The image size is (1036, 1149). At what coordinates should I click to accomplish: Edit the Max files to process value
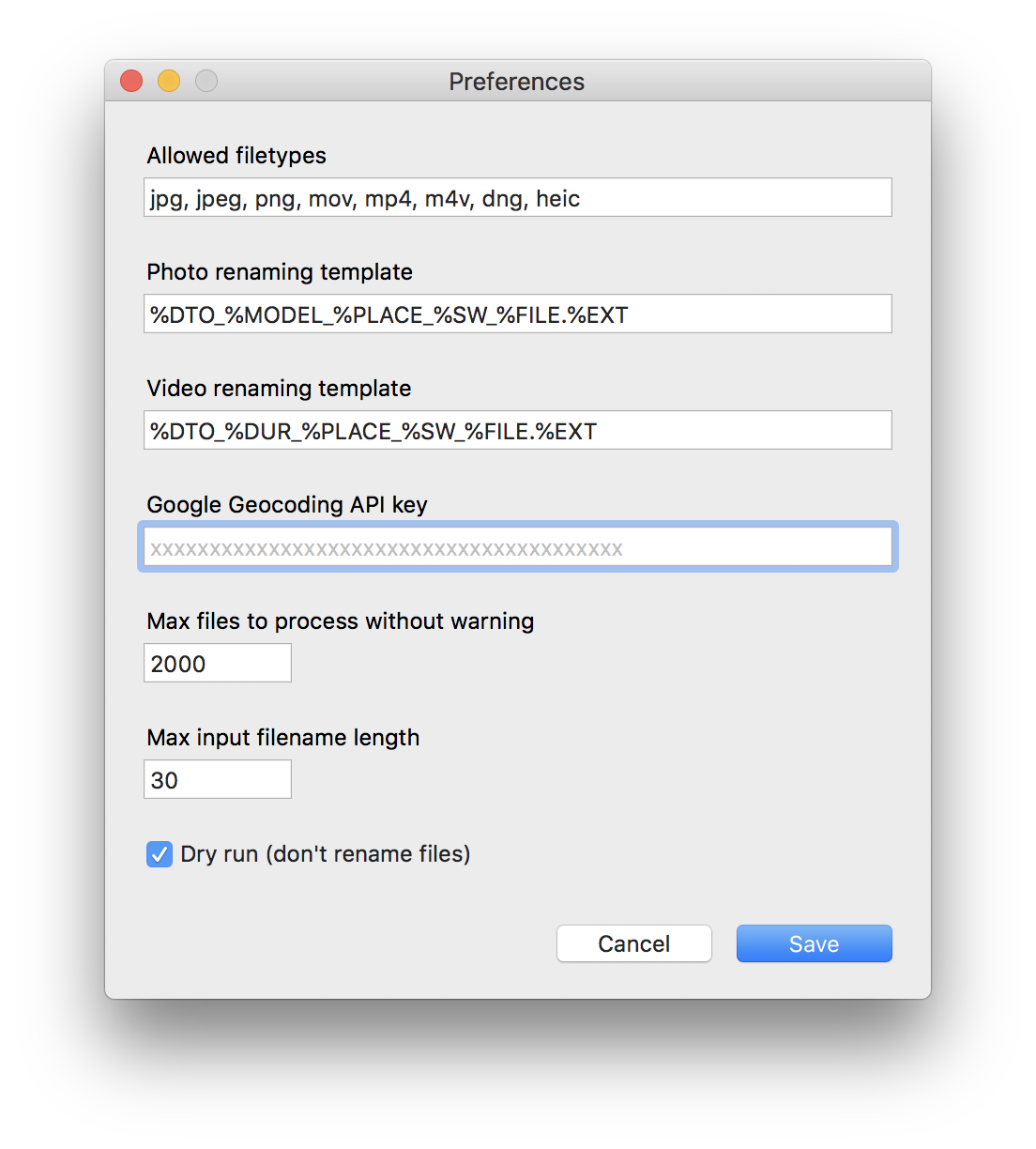(x=218, y=664)
